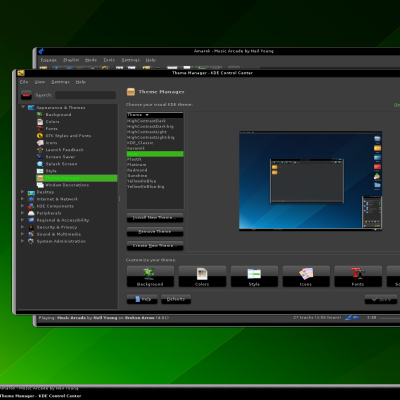Open the Background module icon in the tree

[x=40, y=115]
